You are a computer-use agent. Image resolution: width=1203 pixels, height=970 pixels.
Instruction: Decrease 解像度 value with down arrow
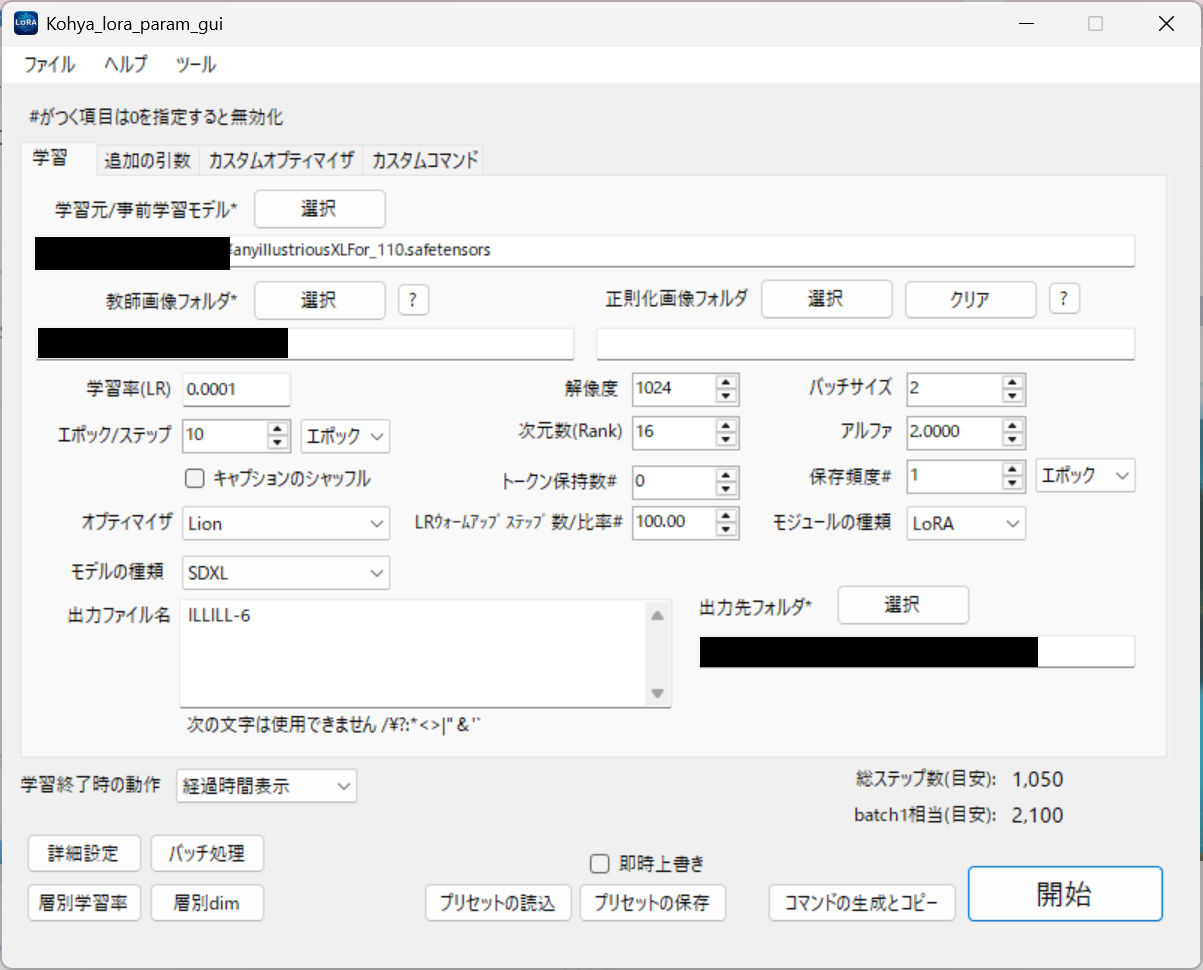727,396
